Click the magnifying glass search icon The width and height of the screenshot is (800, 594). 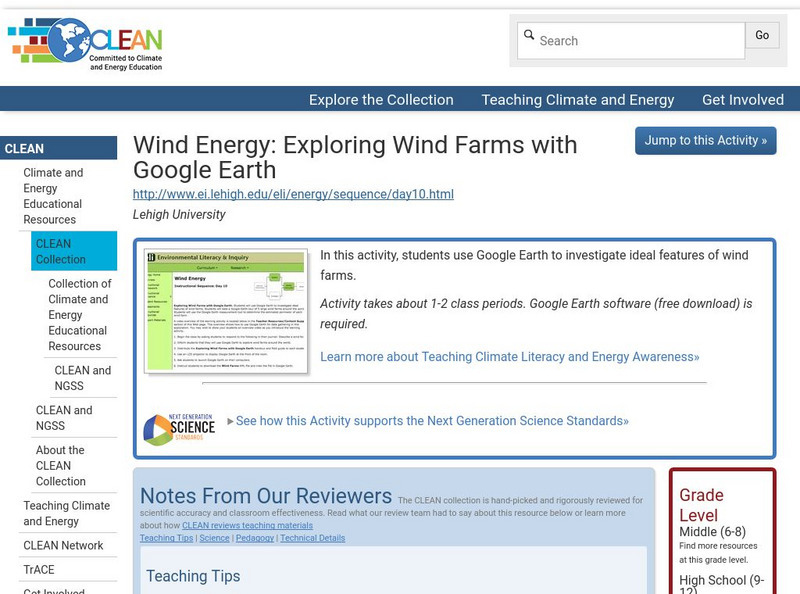click(529, 35)
